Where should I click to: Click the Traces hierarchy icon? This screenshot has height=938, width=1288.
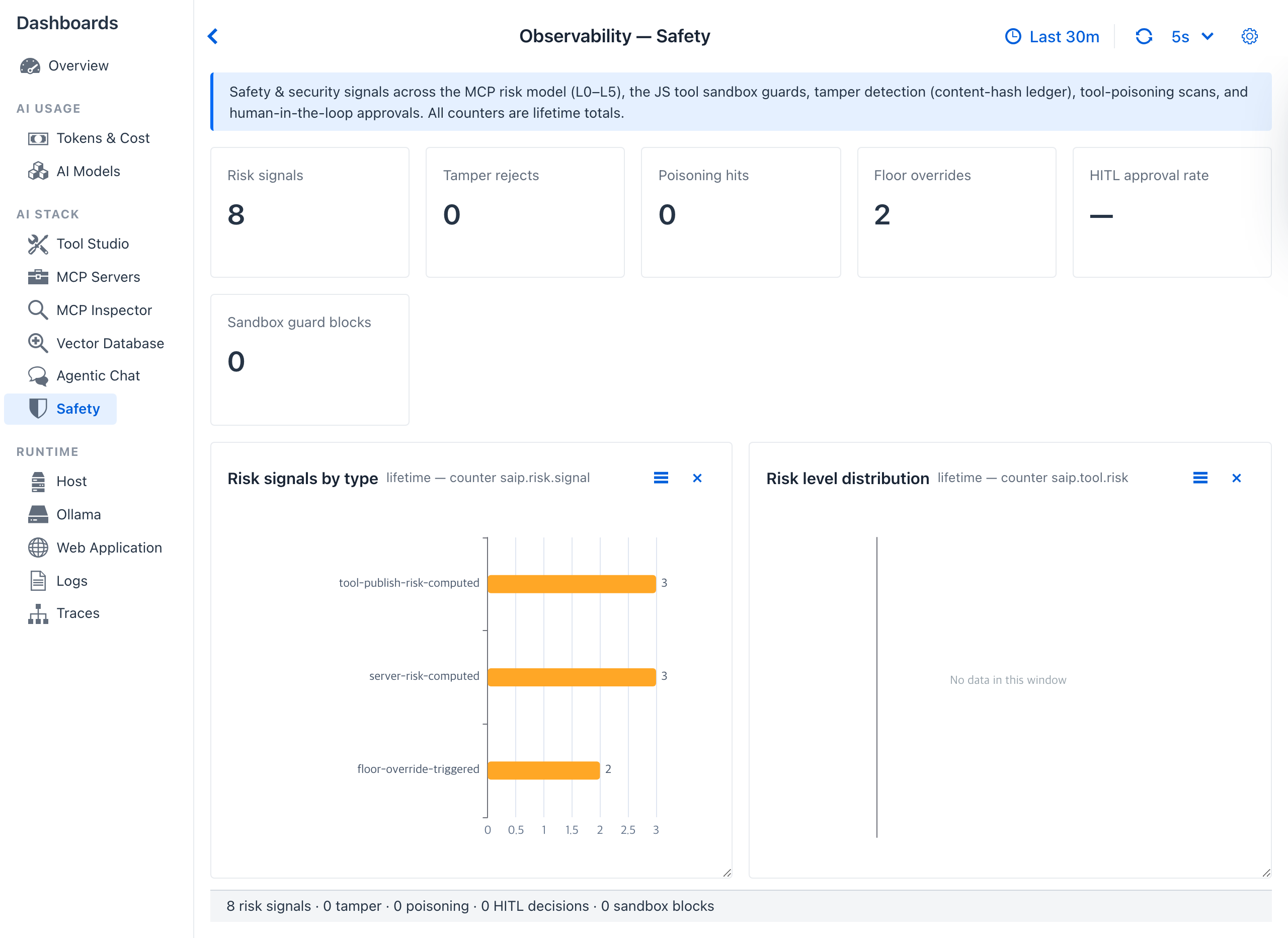coord(38,613)
